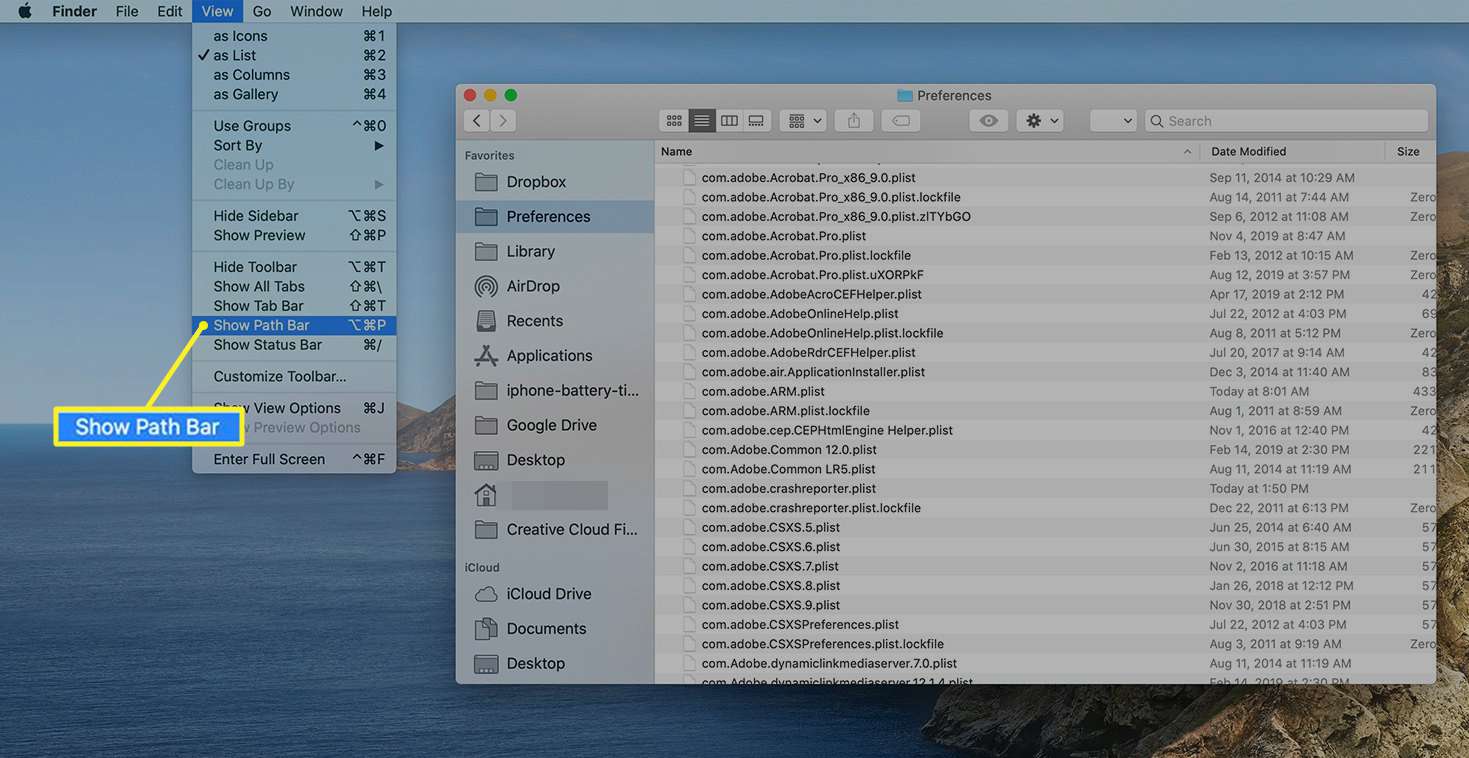The image size is (1469, 758).
Task: Toggle Hide Sidebar in View menu
Action: (x=256, y=216)
